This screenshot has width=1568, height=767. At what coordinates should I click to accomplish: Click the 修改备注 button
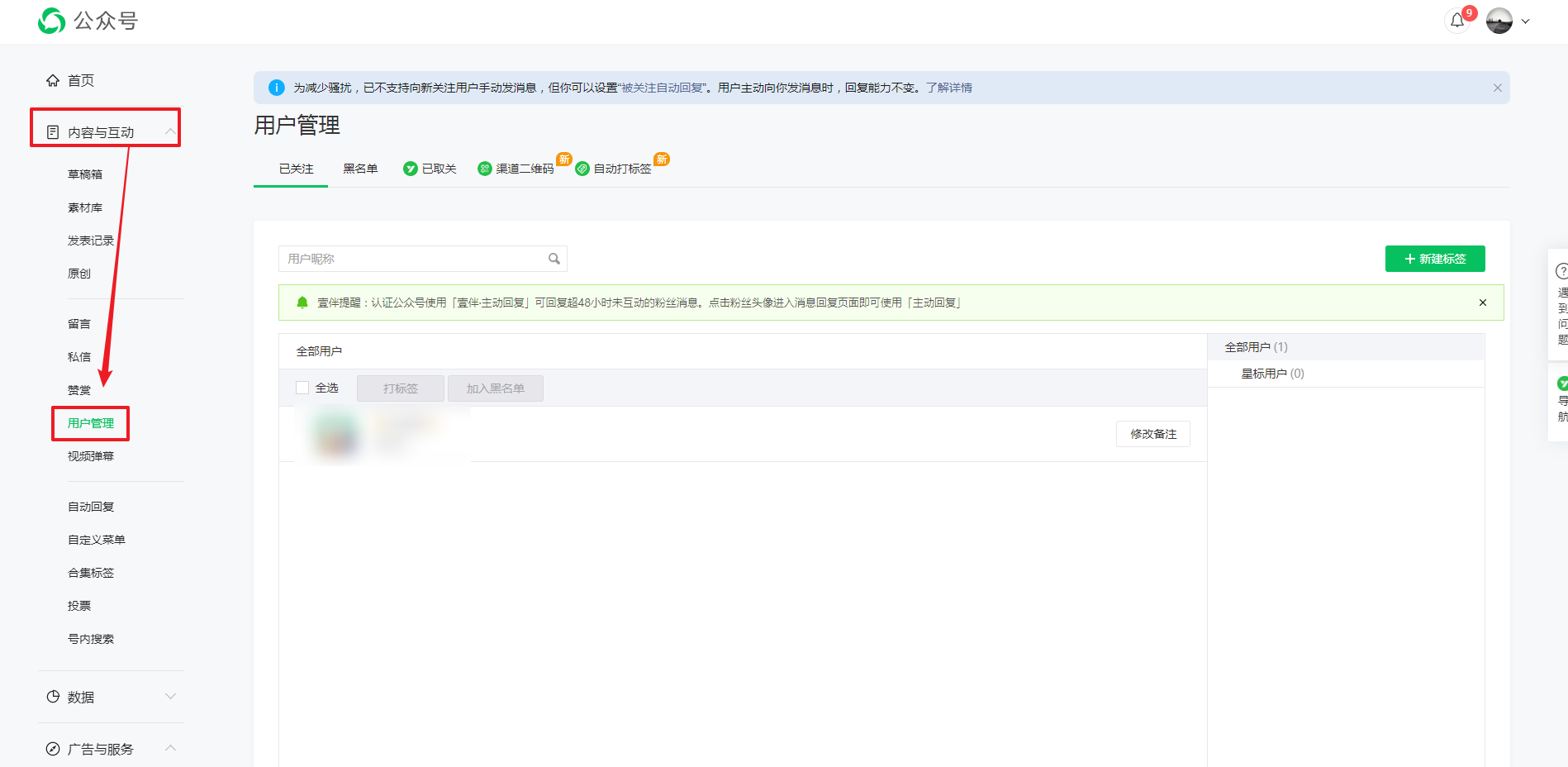[1153, 434]
